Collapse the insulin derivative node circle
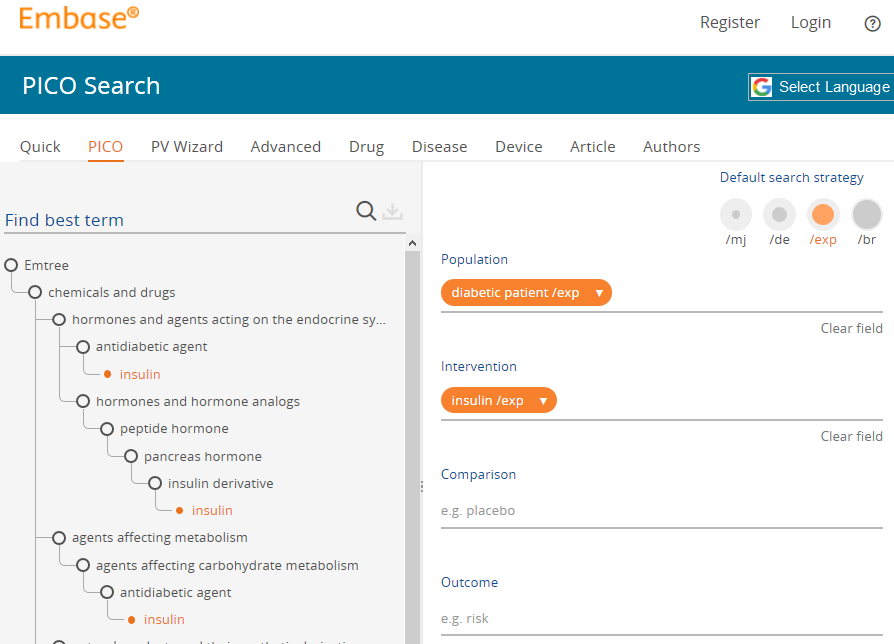This screenshot has height=644, width=894. (x=155, y=483)
